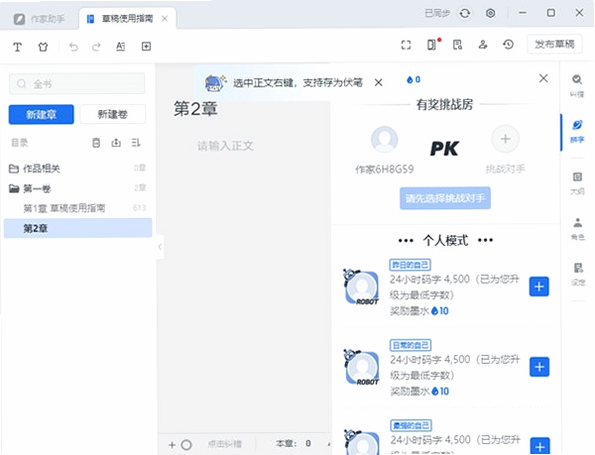Click the 新建章 button

[x=41, y=114]
